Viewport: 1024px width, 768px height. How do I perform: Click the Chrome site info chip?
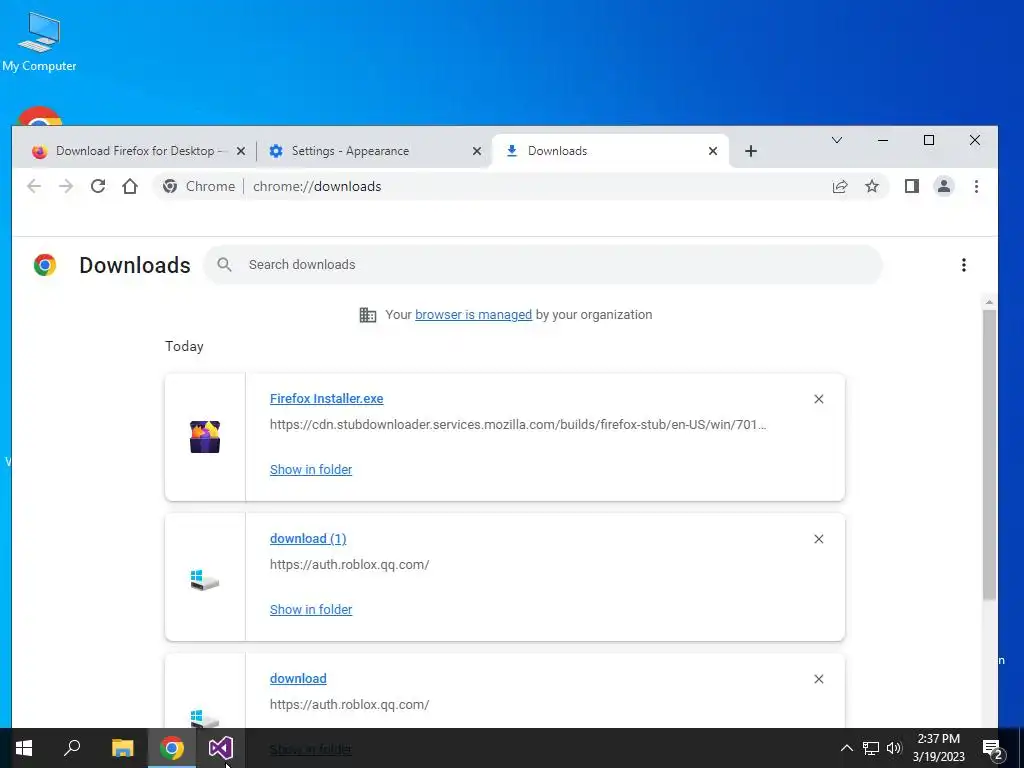[x=199, y=186]
